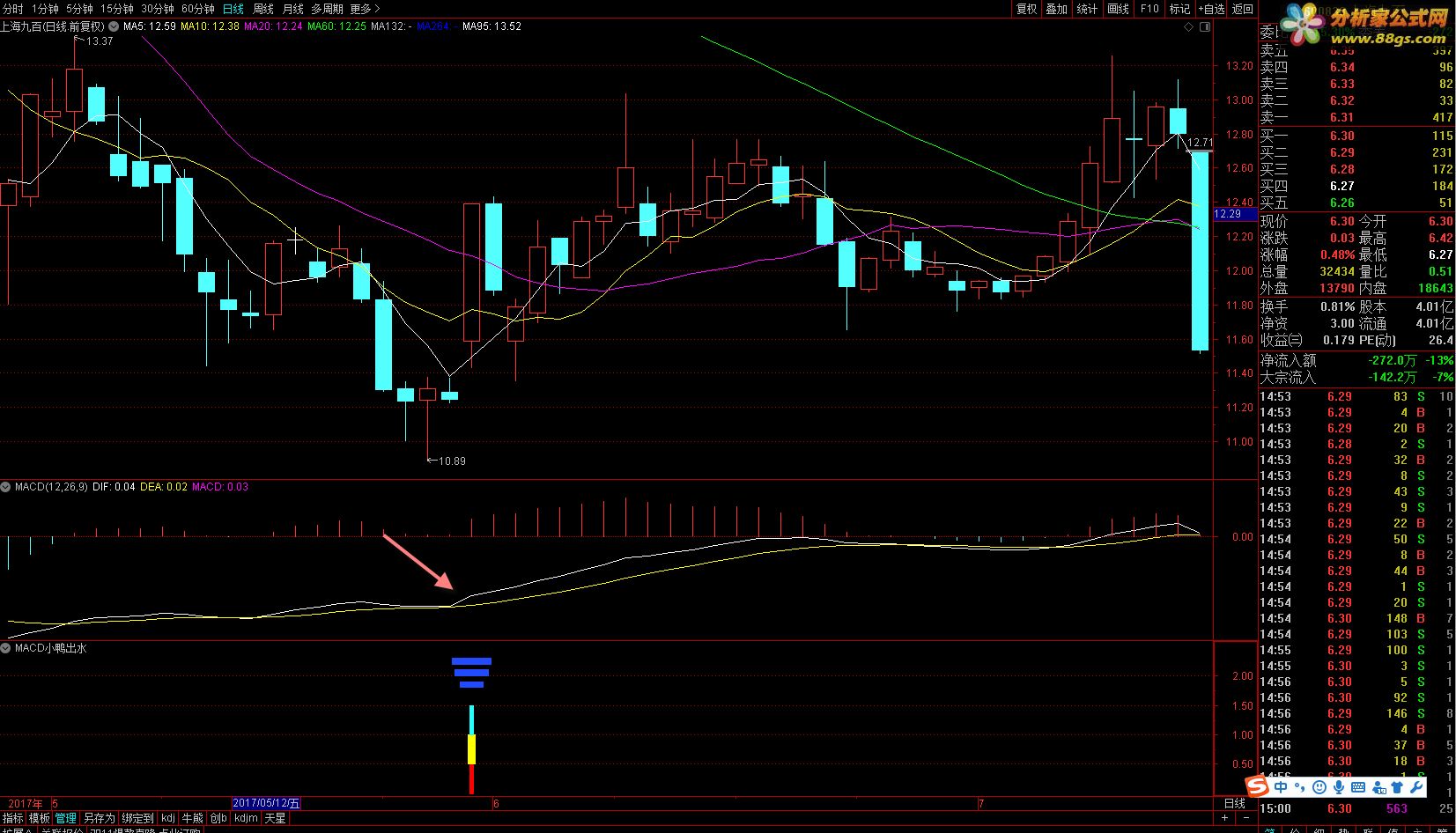Click the 日线 label at the chart's bottom-right corner

[x=1235, y=803]
